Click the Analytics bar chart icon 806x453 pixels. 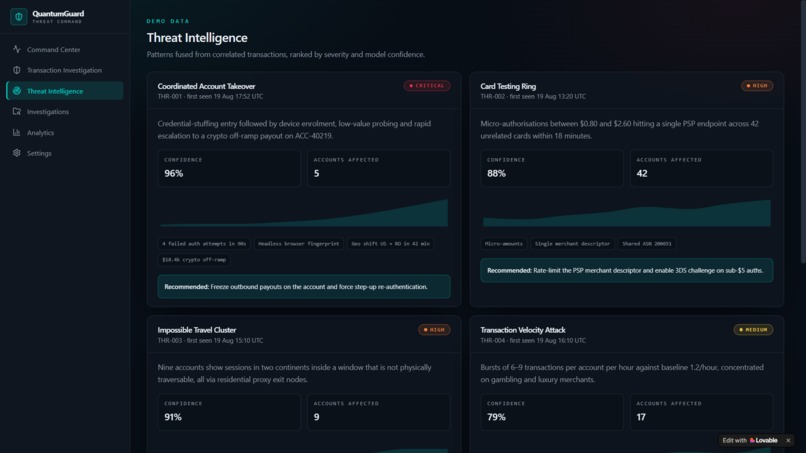17,132
